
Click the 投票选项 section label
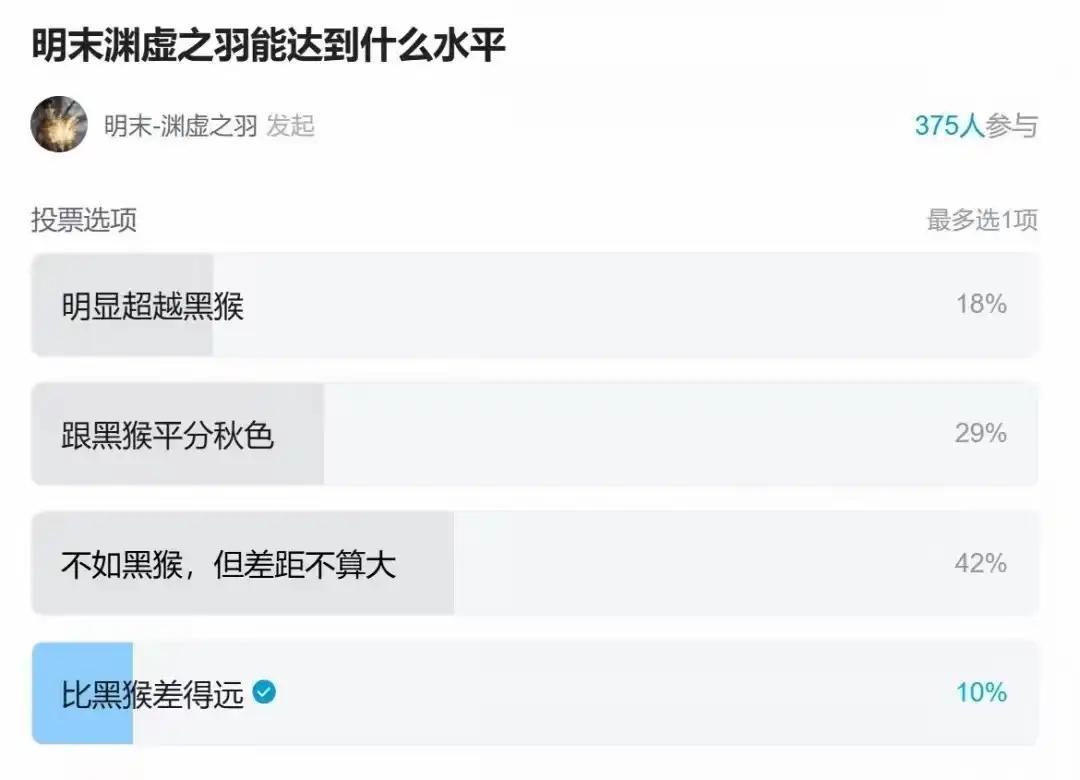[x=84, y=220]
